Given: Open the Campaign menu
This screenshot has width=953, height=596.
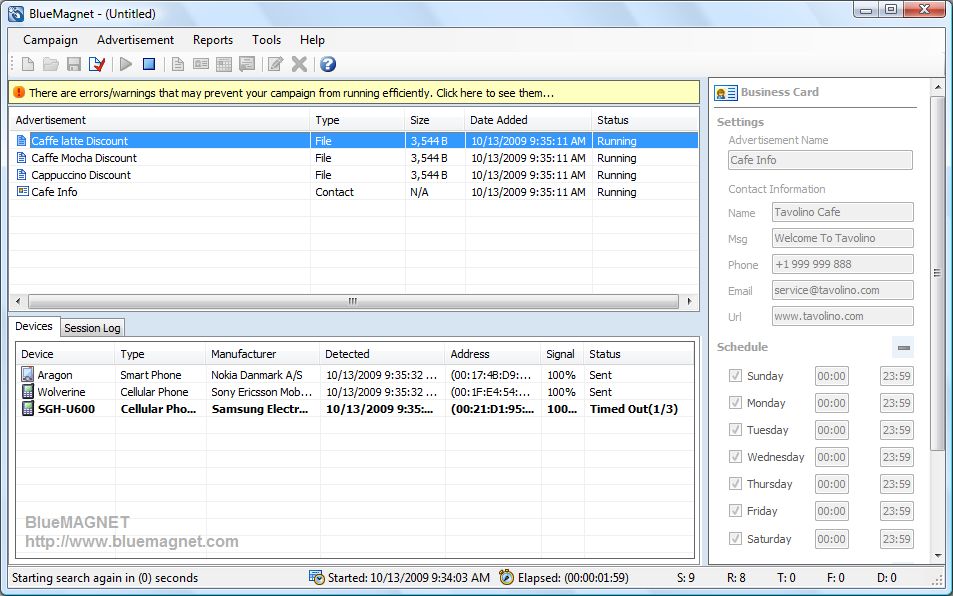Looking at the screenshot, I should [x=50, y=40].
